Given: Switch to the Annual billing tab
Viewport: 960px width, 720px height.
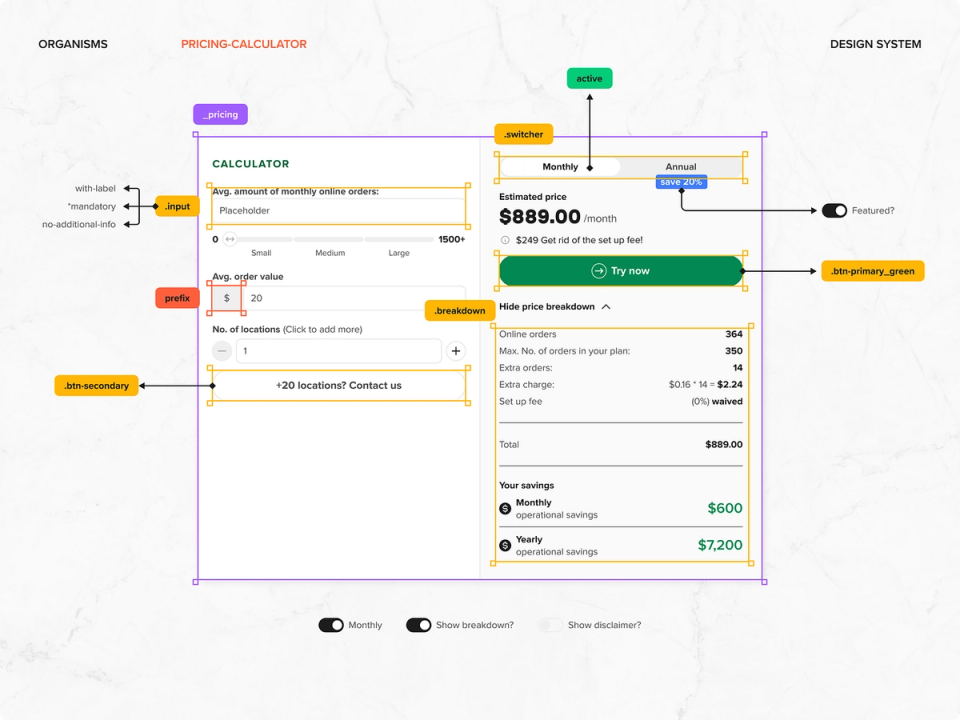Looking at the screenshot, I should point(681,166).
